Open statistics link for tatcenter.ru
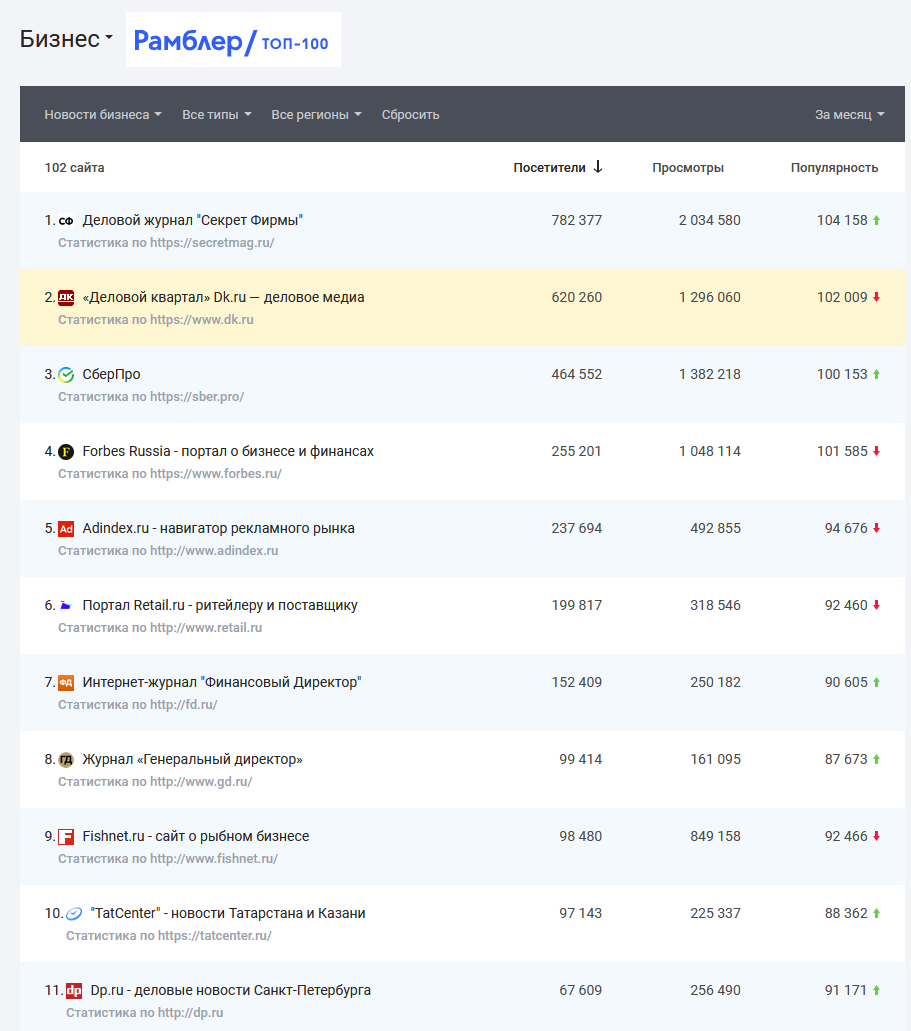This screenshot has width=911, height=1031. click(x=168, y=936)
